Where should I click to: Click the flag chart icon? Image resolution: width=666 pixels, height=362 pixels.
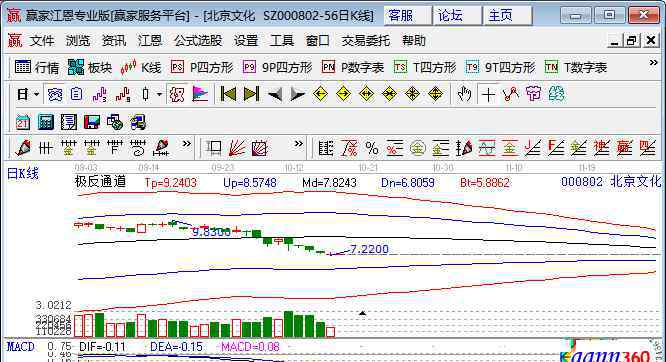click(200, 94)
